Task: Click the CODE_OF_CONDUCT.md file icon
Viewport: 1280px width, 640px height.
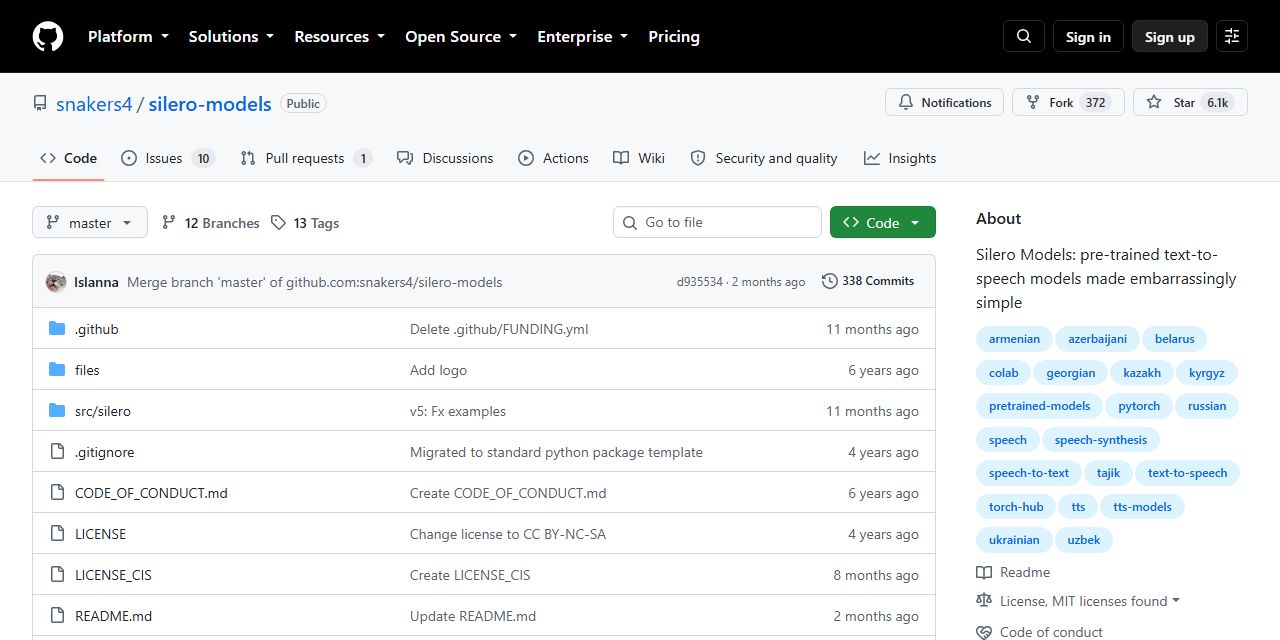Action: 57,493
